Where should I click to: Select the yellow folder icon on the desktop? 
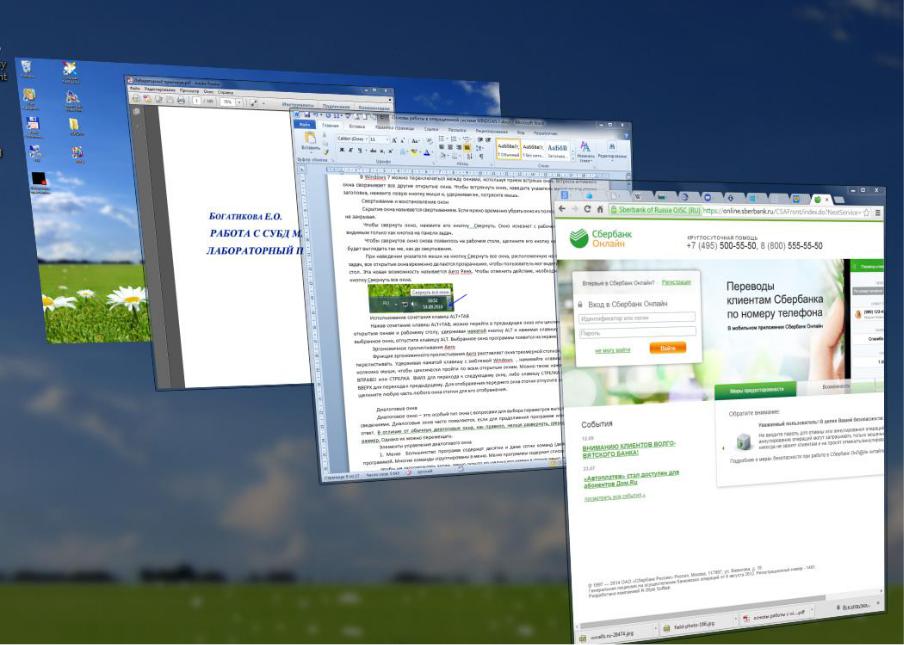pos(74,125)
